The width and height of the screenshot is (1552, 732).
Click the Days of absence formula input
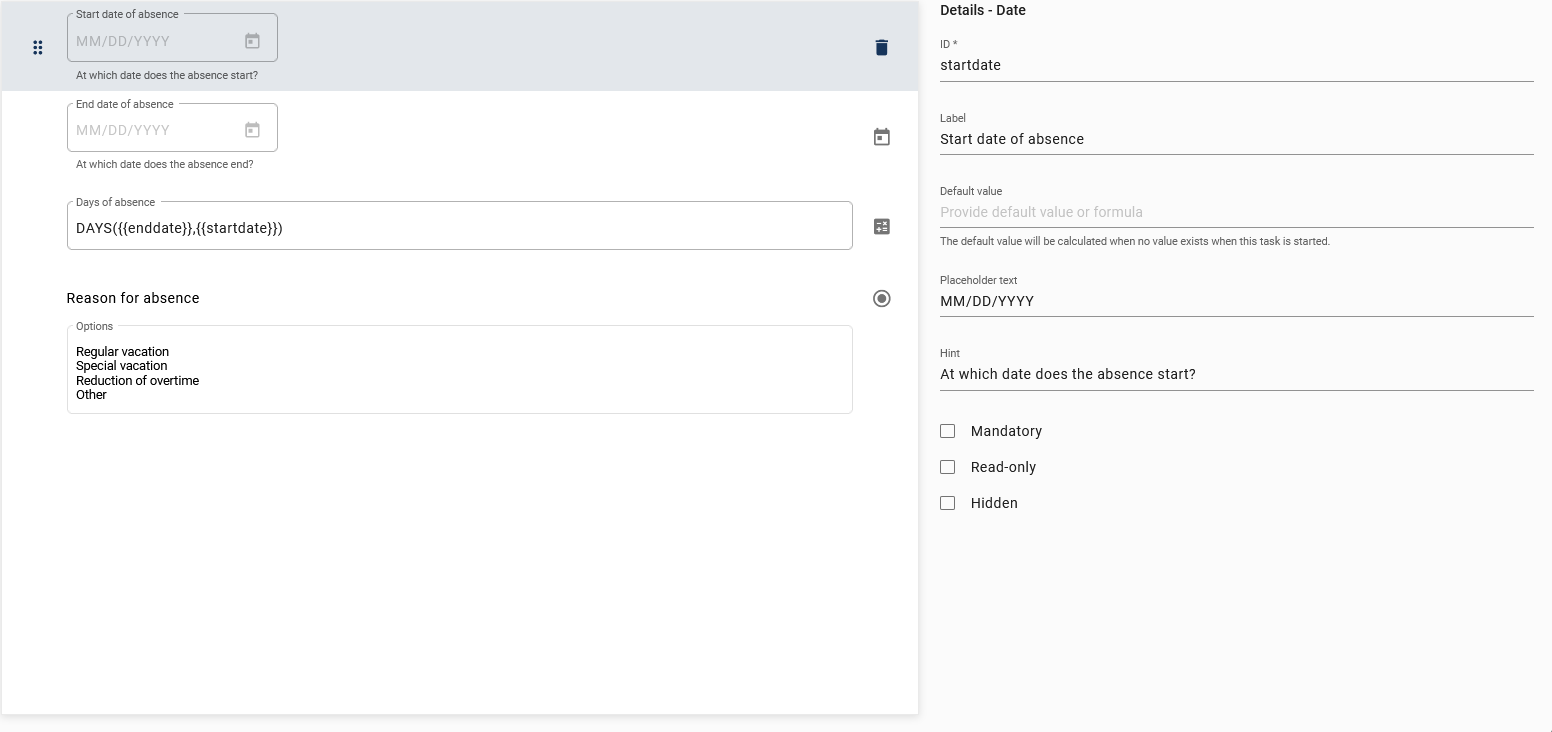tap(400, 227)
